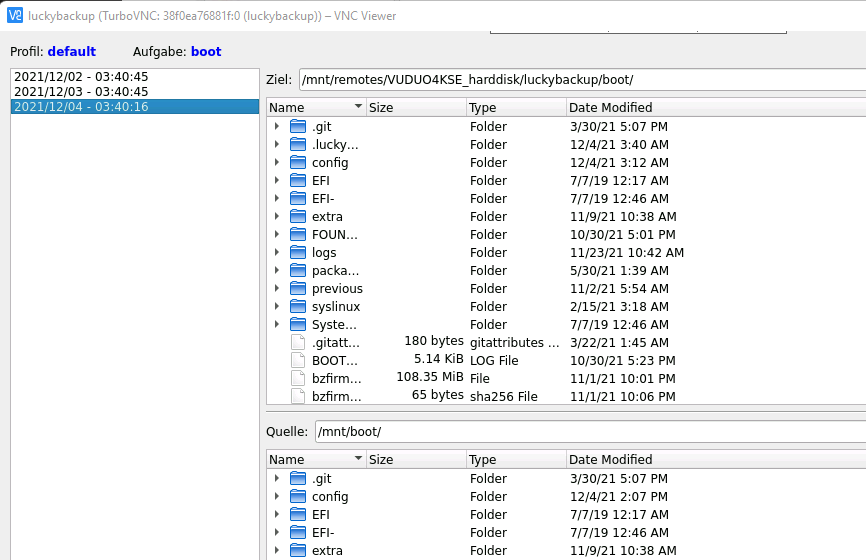866x560 pixels.
Task: Expand the FOUN... folder in Ziel tree
Action: click(x=277, y=234)
